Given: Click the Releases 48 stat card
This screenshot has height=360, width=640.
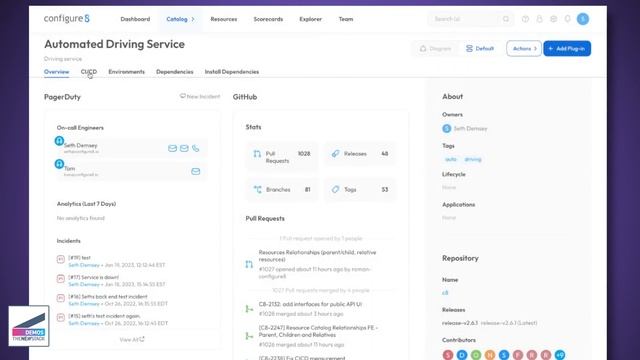Looking at the screenshot, I should coord(360,154).
